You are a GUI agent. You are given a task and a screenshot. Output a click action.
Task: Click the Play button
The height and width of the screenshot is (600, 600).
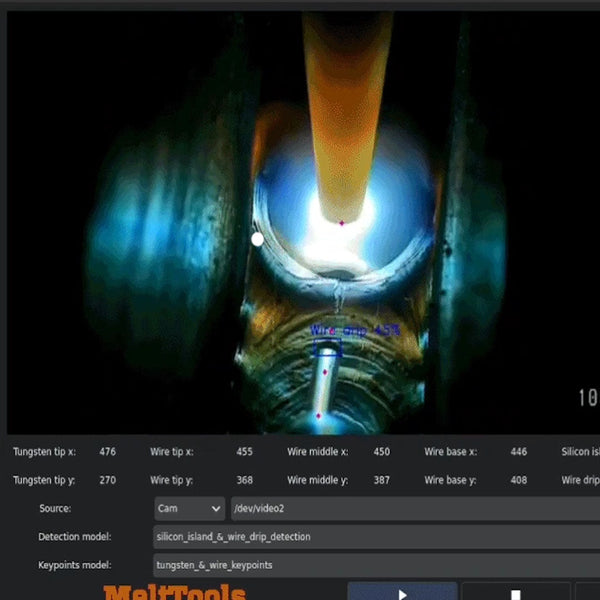402,592
